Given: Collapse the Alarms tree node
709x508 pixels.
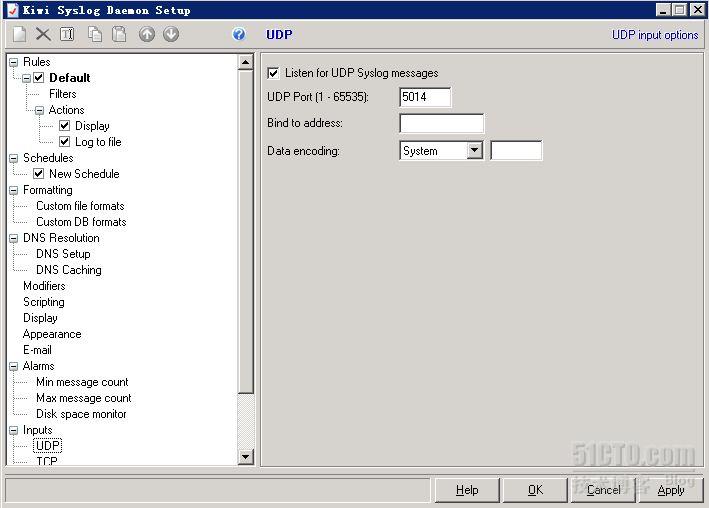Looking at the screenshot, I should coord(14,366).
